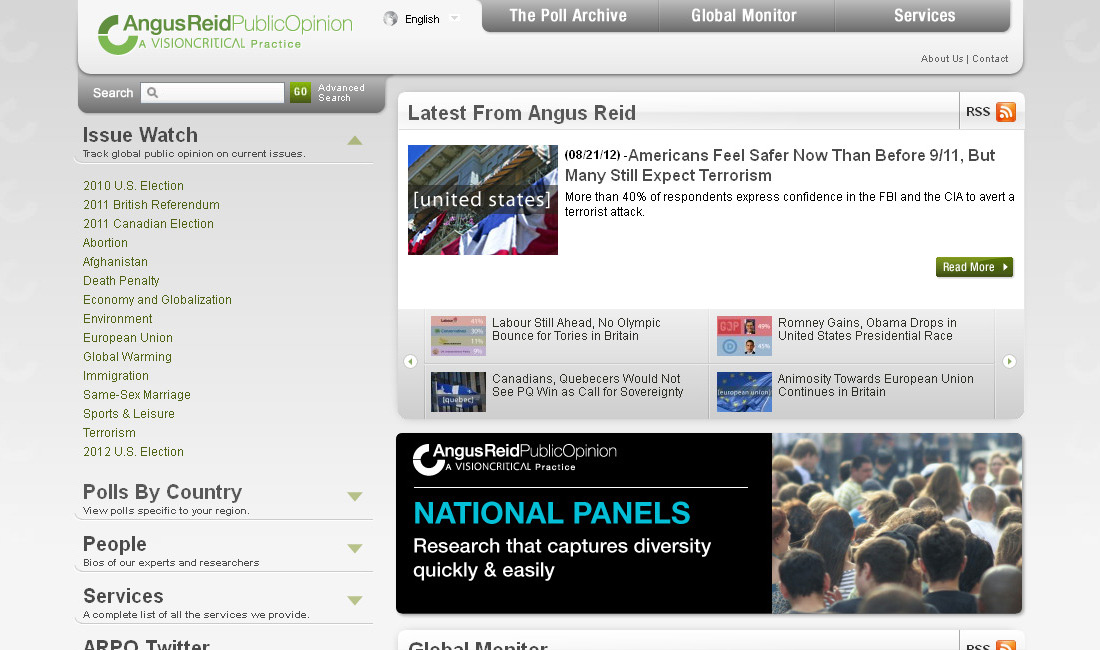Open 2012 U.S. Election issue link
The image size is (1100, 650).
(133, 452)
